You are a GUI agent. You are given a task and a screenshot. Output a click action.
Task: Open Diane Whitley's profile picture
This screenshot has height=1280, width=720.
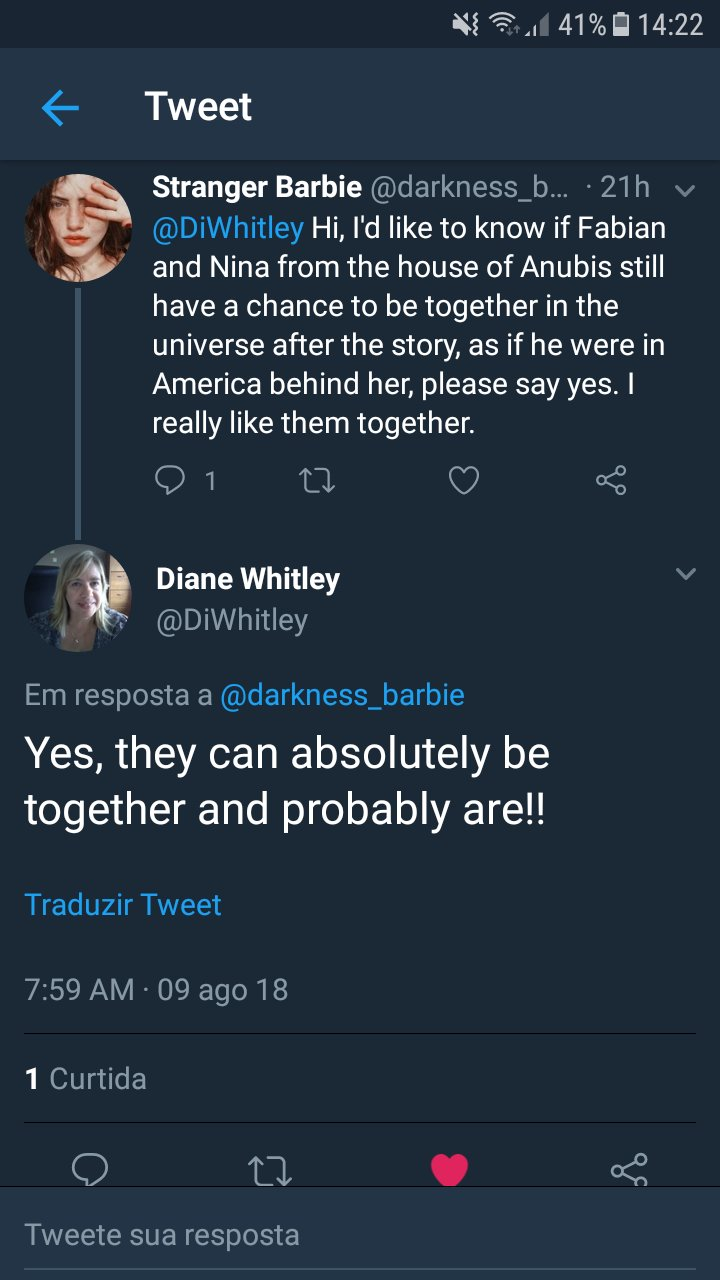pyautogui.click(x=78, y=598)
